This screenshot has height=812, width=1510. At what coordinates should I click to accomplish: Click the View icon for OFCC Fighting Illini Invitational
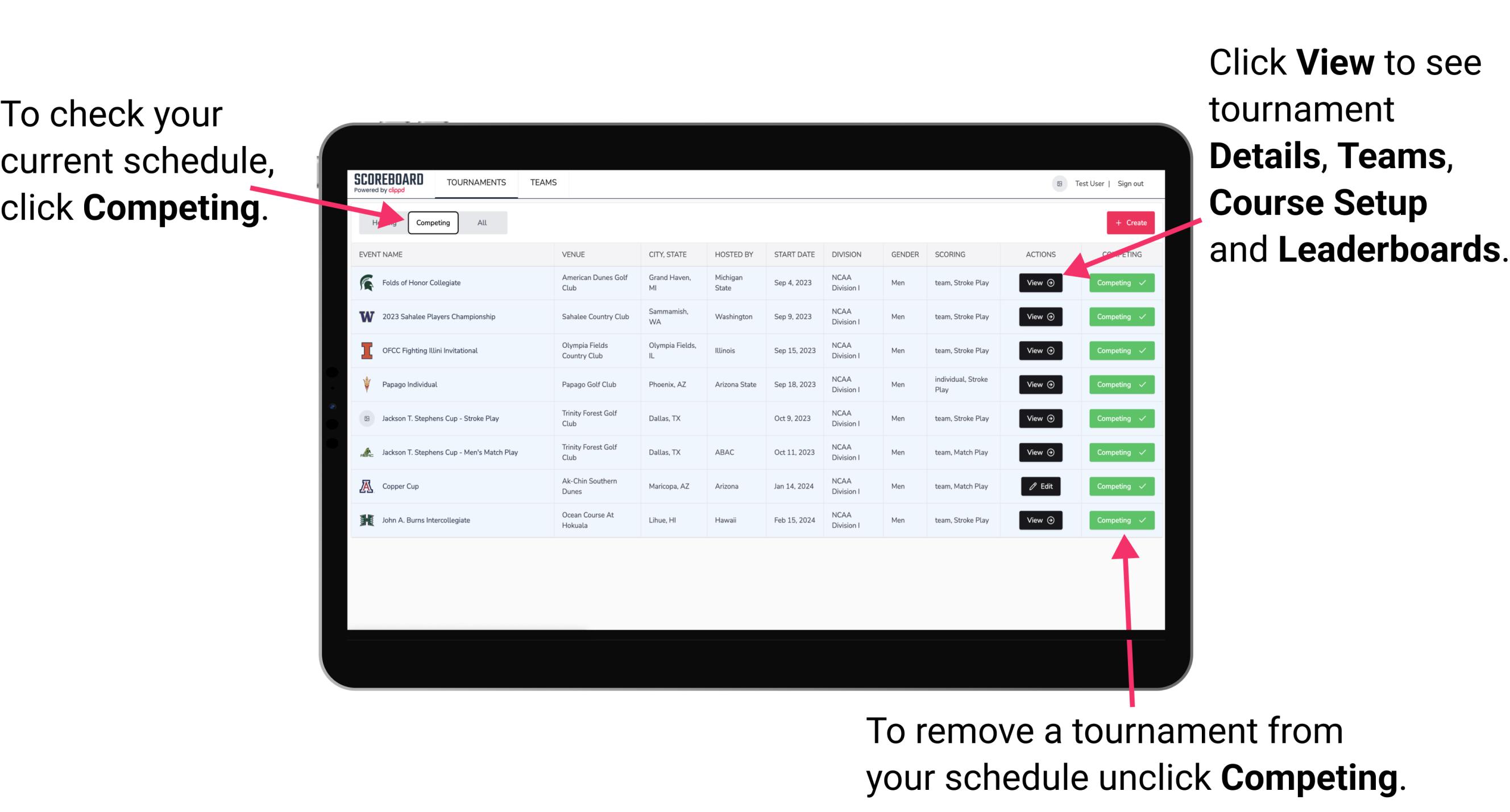click(x=1039, y=350)
